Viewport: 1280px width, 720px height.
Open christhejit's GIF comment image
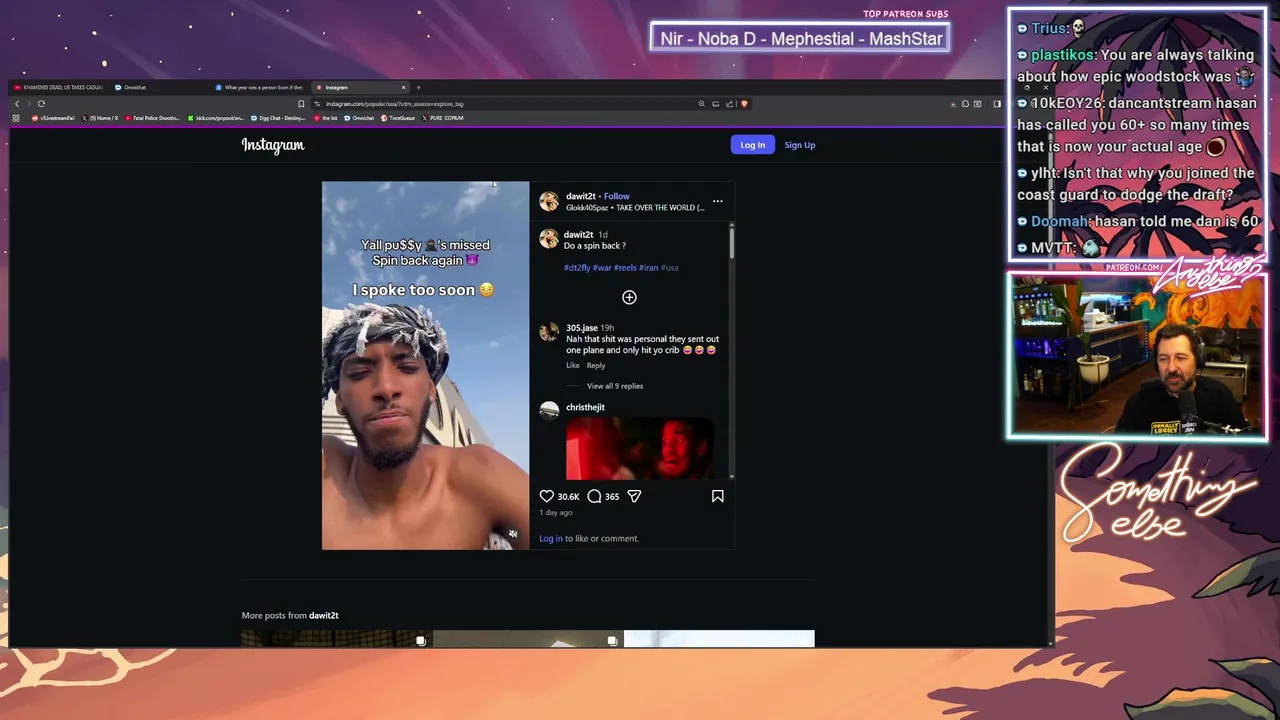pos(640,449)
